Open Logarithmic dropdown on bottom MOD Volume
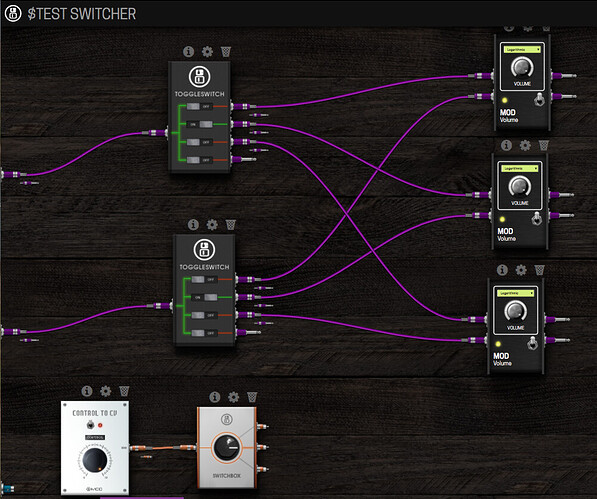This screenshot has width=597, height=499. coord(516,293)
